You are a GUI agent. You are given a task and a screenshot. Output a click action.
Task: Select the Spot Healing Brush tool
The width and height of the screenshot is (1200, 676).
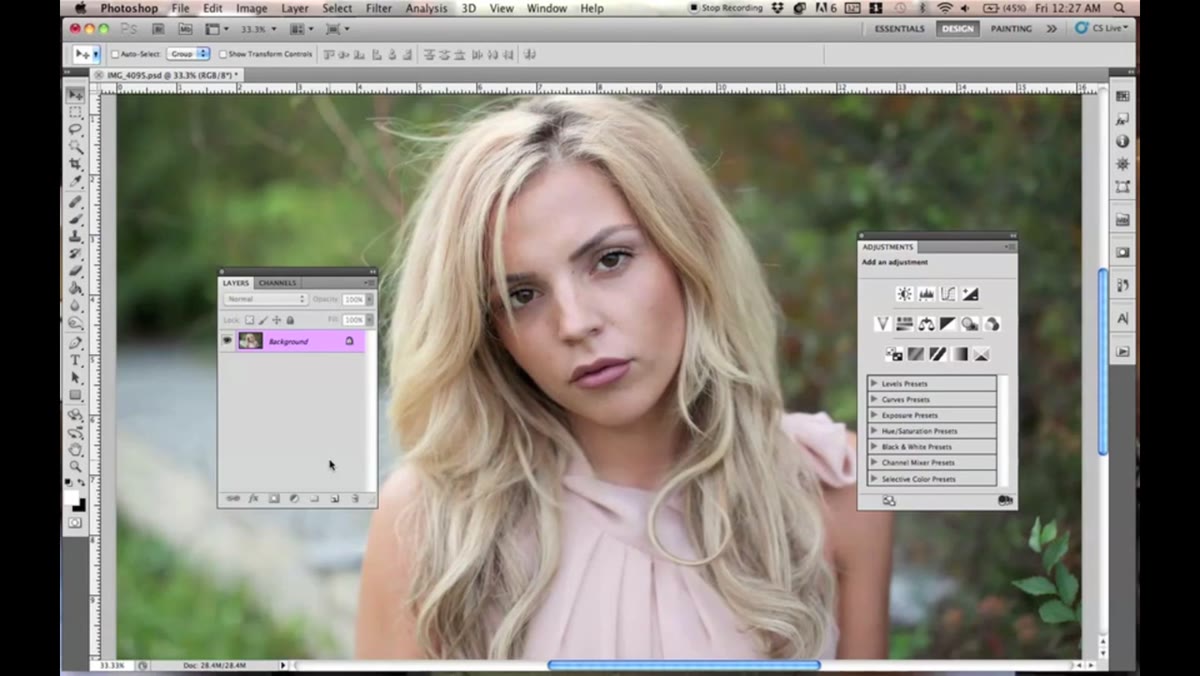(x=75, y=201)
